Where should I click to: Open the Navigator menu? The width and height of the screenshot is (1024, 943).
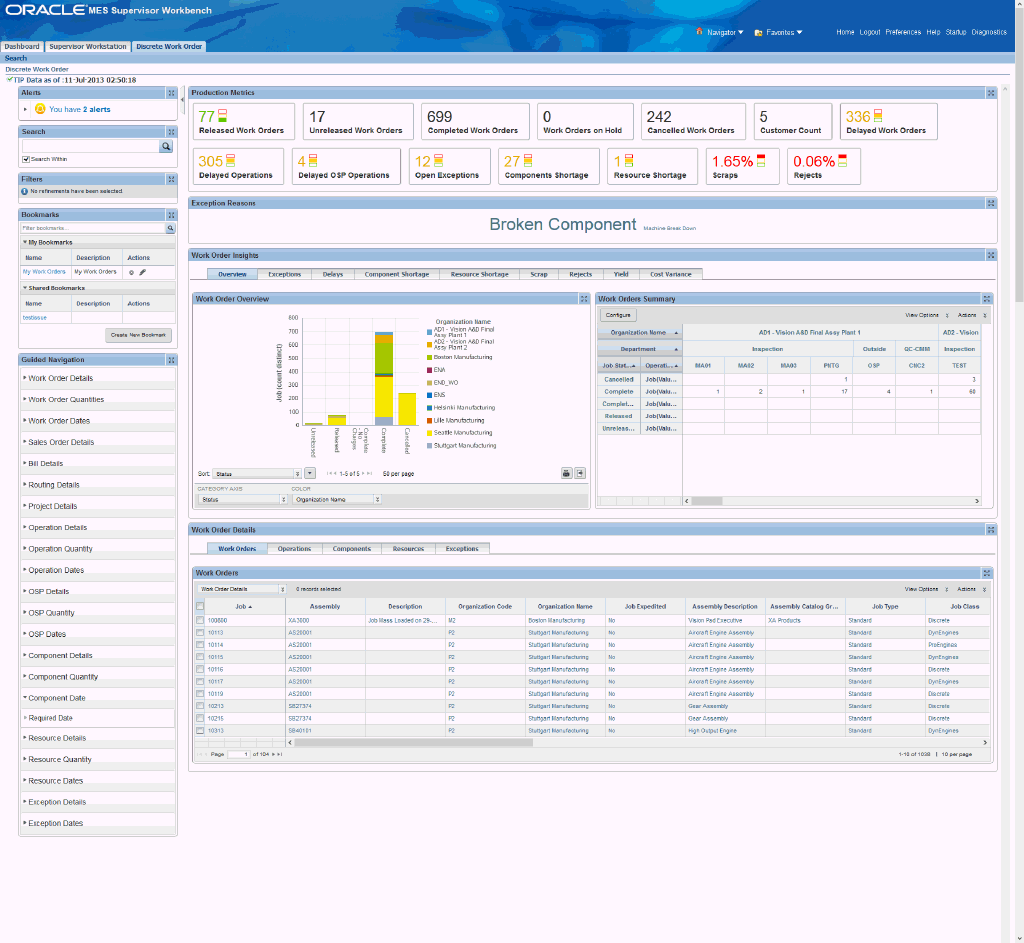point(725,32)
